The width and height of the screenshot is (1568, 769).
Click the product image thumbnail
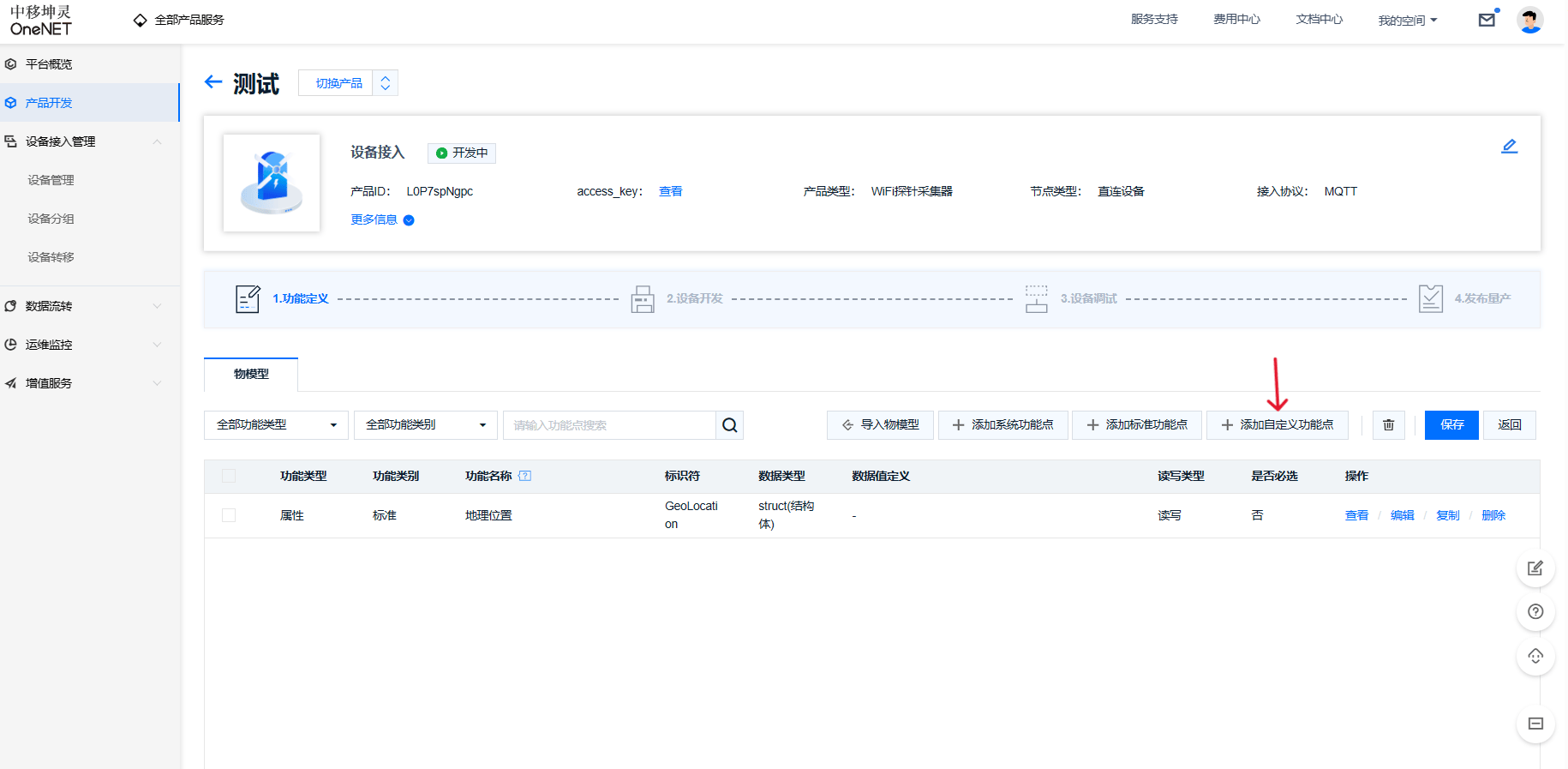point(272,183)
